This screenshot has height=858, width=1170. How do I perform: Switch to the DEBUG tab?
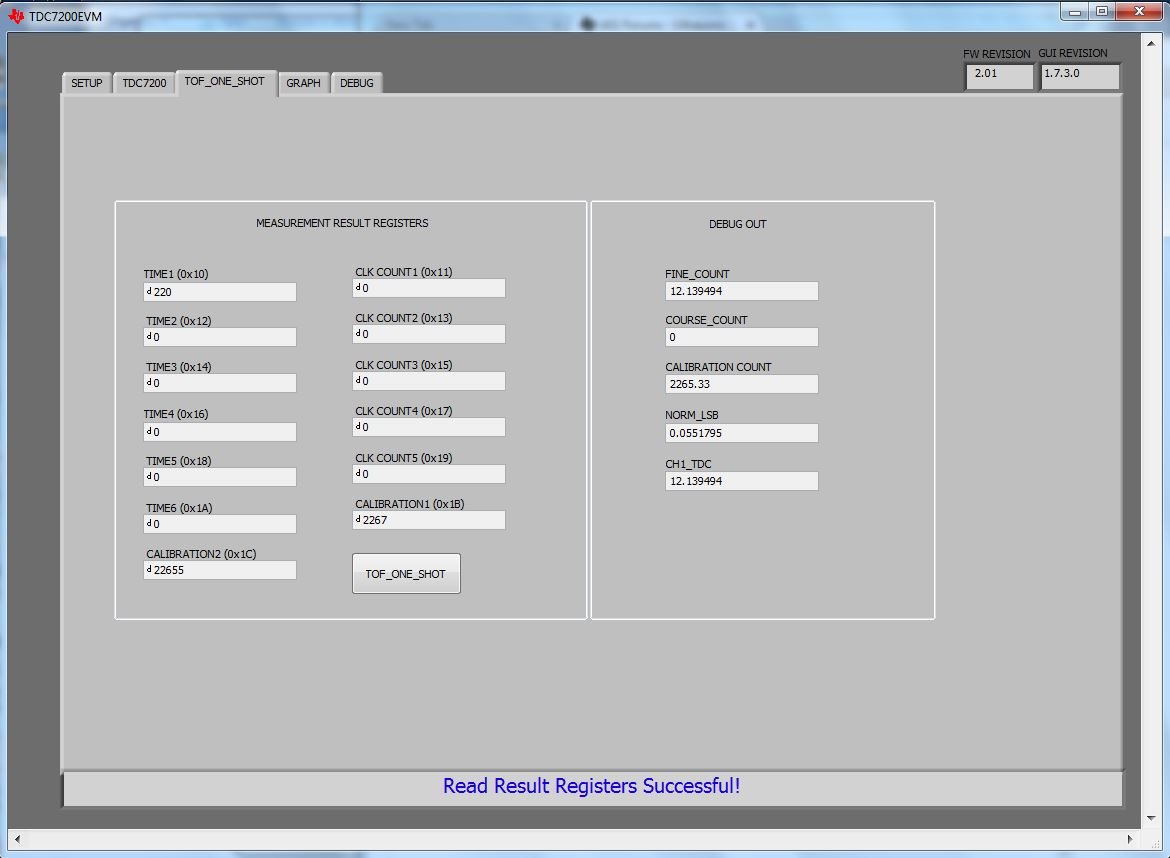point(357,83)
